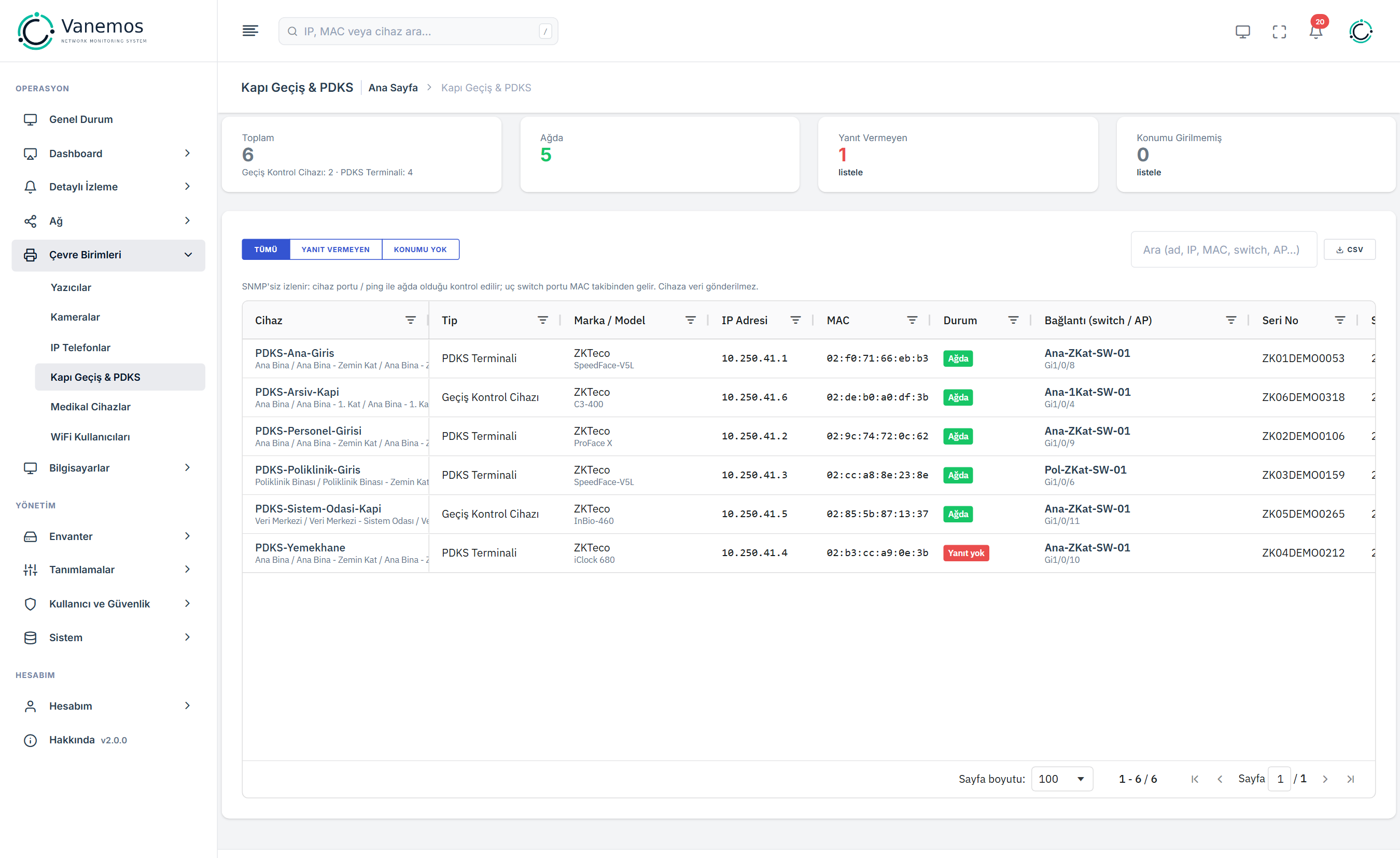Screen dimensions: 1400x858
Task: Click the Yanıt yok status badge
Action: 965,553
